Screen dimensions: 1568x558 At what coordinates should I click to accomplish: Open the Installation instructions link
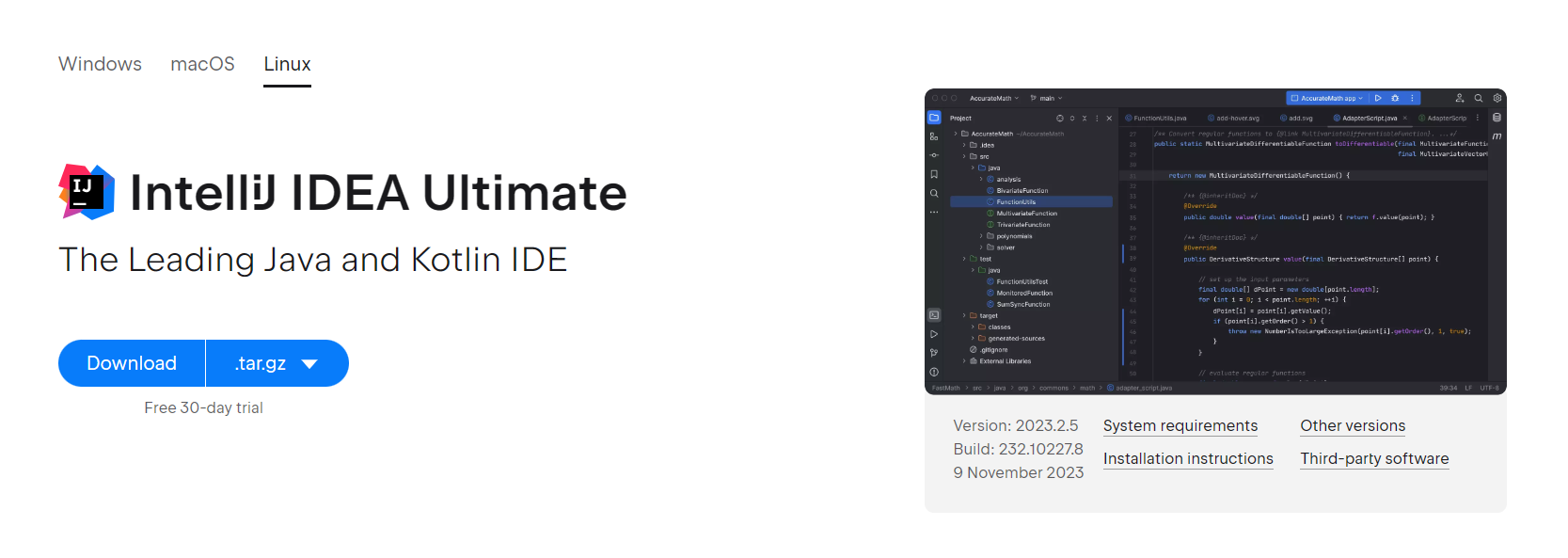click(1188, 458)
